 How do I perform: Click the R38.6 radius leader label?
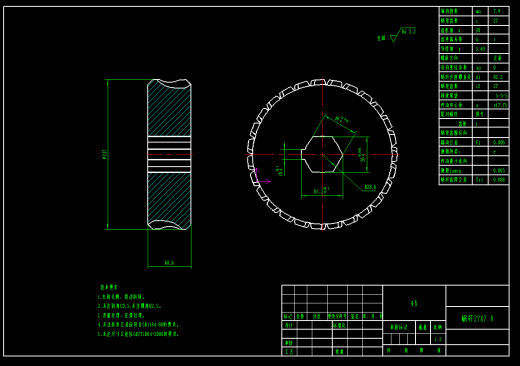tap(370, 187)
